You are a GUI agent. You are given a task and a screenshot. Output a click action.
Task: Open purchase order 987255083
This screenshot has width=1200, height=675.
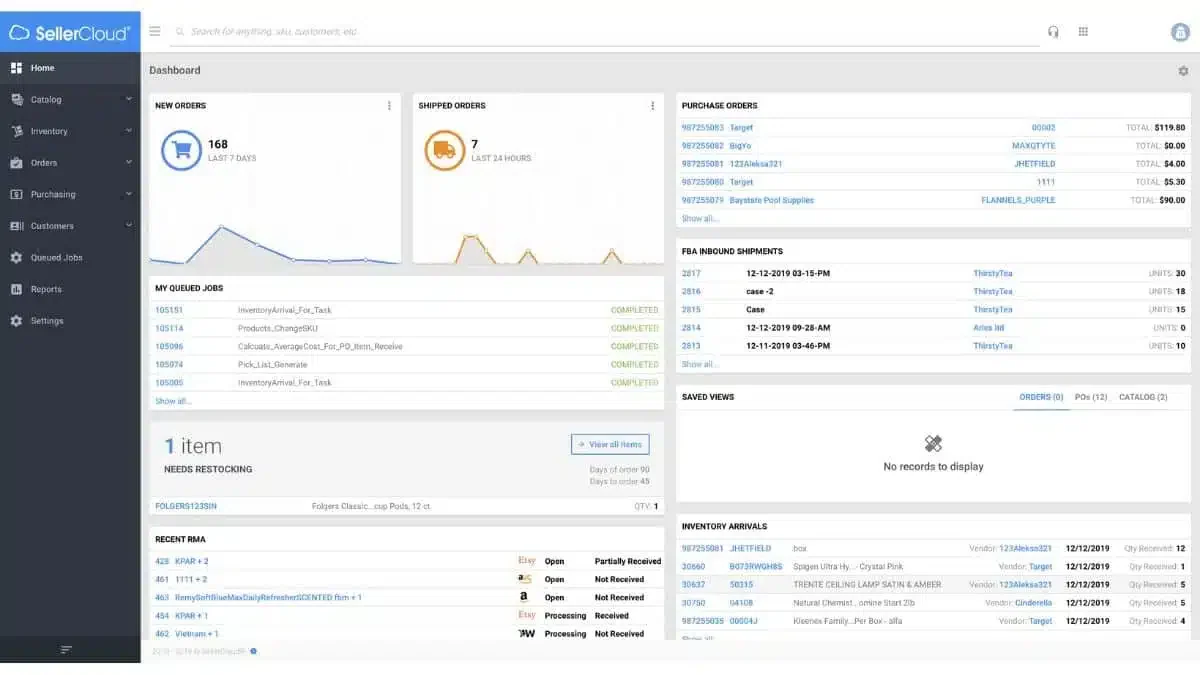(x=703, y=128)
